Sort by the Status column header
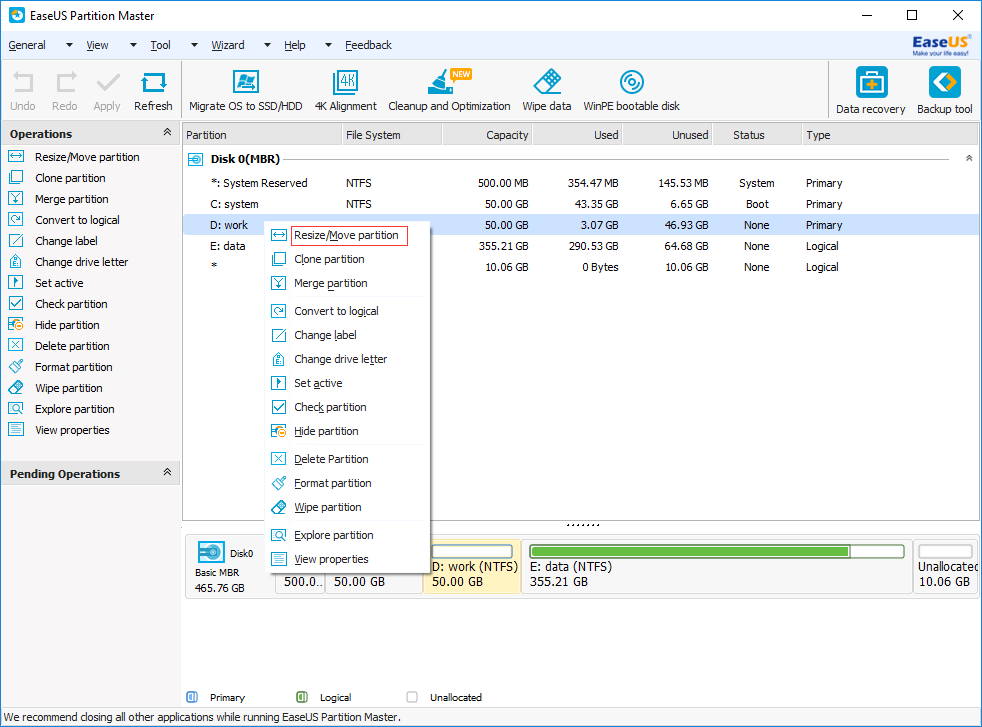This screenshot has width=982, height=727. (x=756, y=135)
